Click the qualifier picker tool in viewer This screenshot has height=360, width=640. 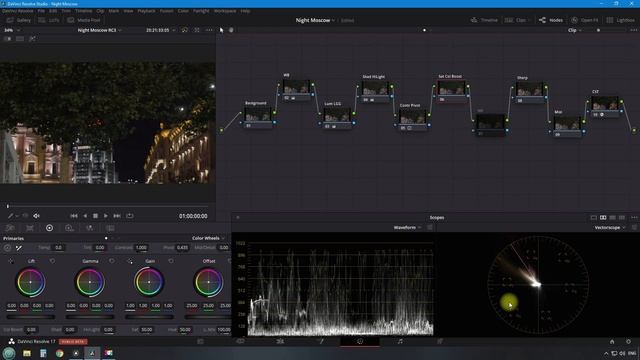tap(11, 216)
